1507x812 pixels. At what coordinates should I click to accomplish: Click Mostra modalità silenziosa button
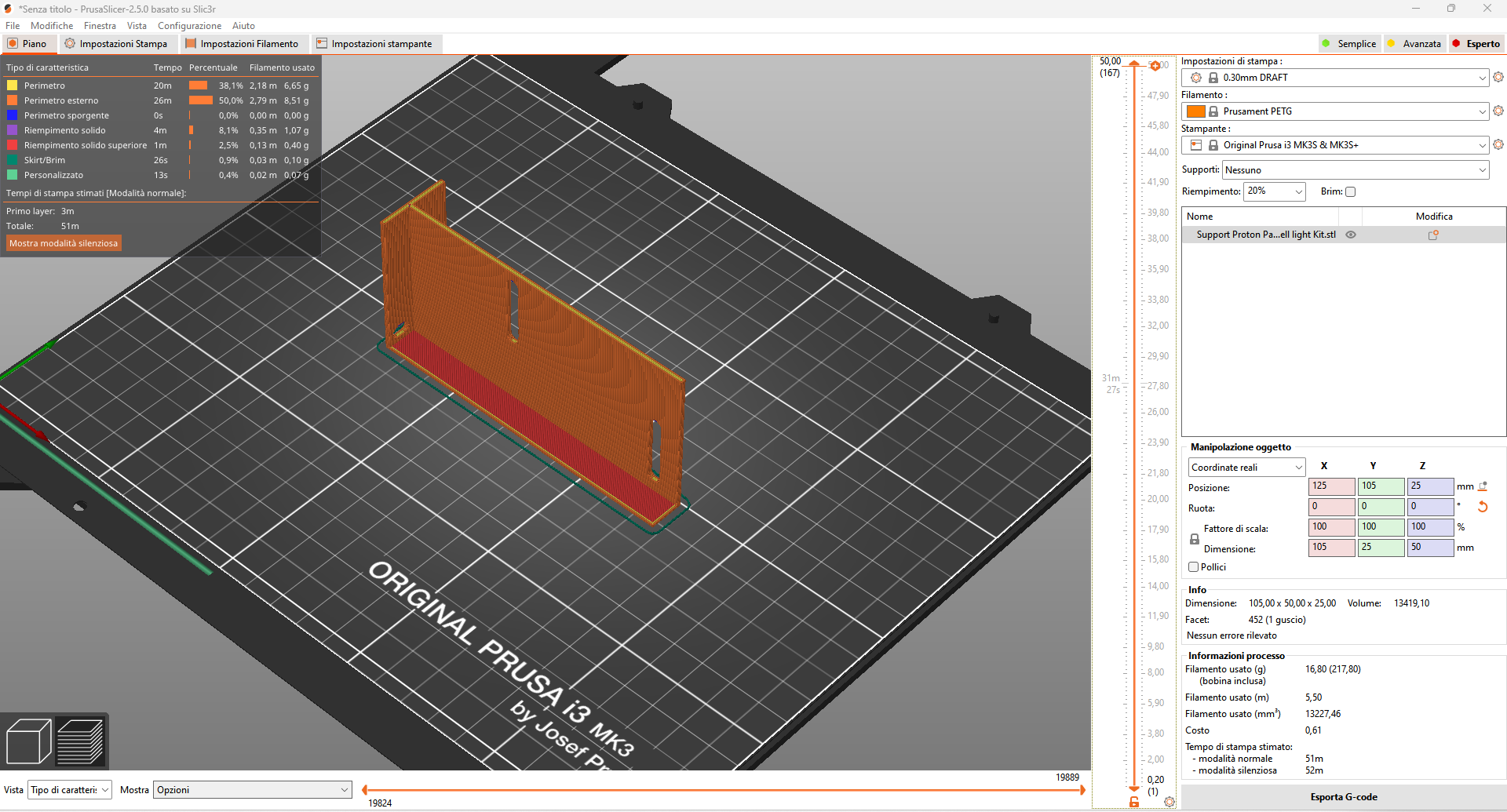[x=64, y=243]
